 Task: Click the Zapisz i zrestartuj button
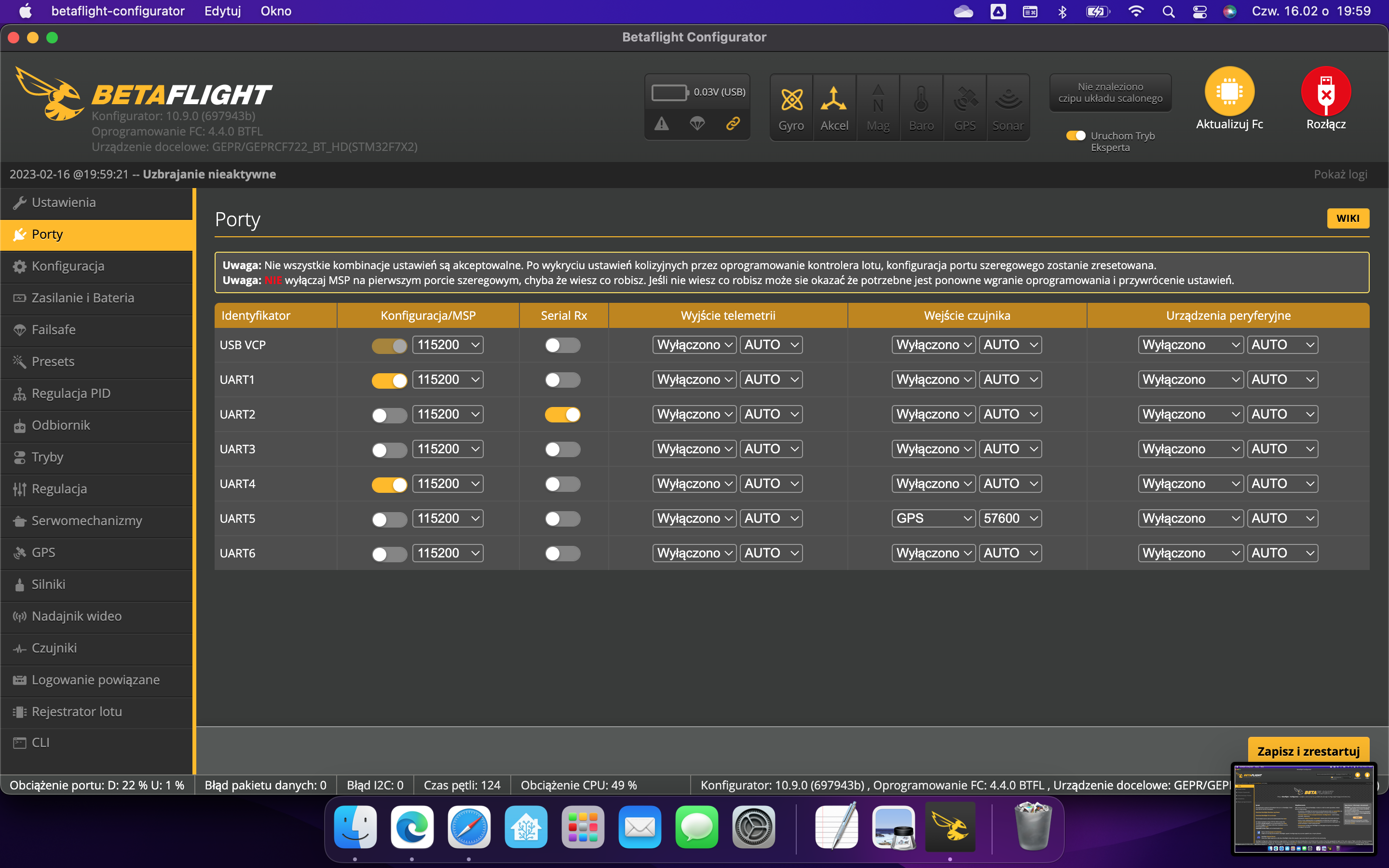click(1308, 751)
